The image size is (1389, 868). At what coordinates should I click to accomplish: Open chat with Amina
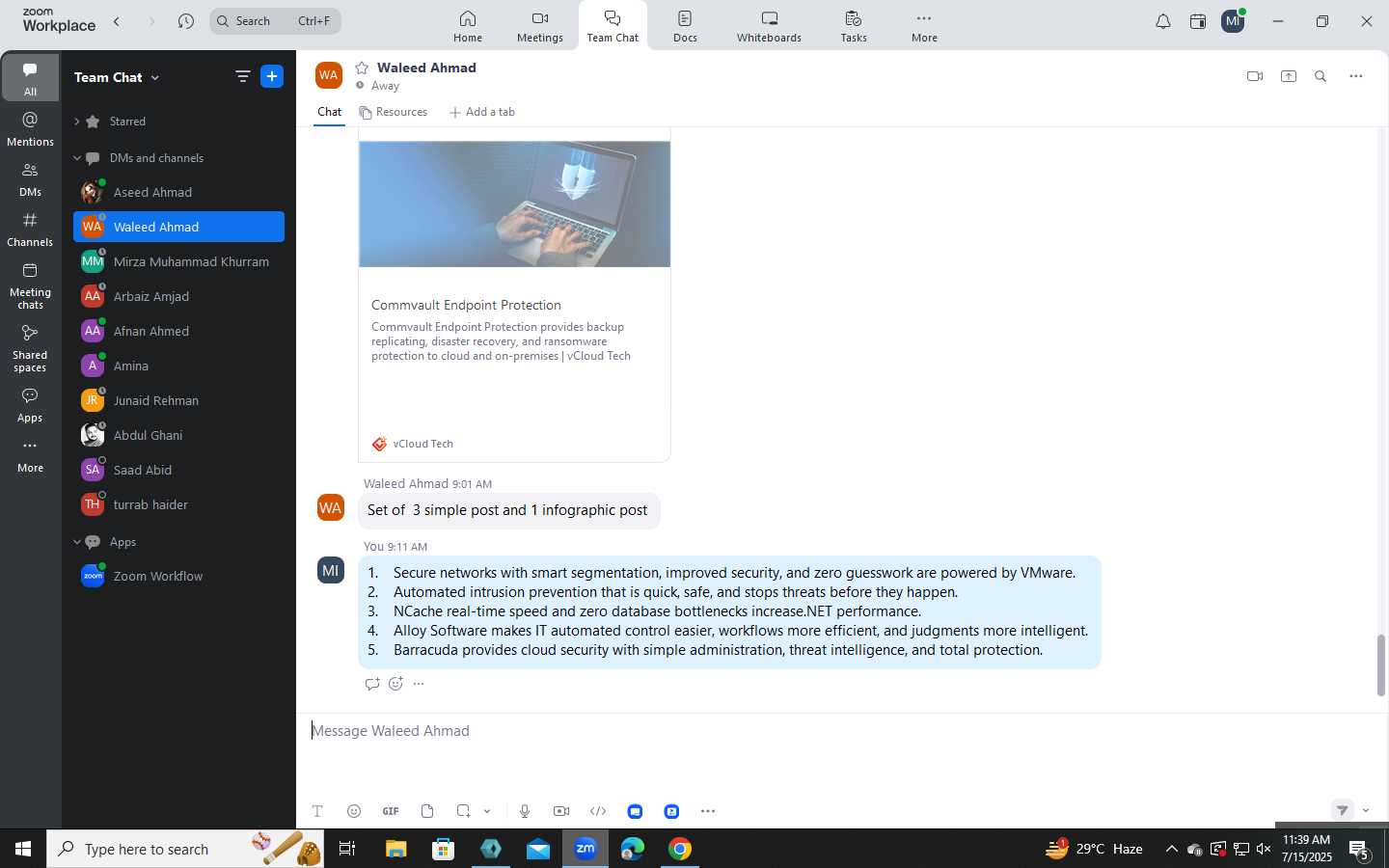click(x=178, y=366)
